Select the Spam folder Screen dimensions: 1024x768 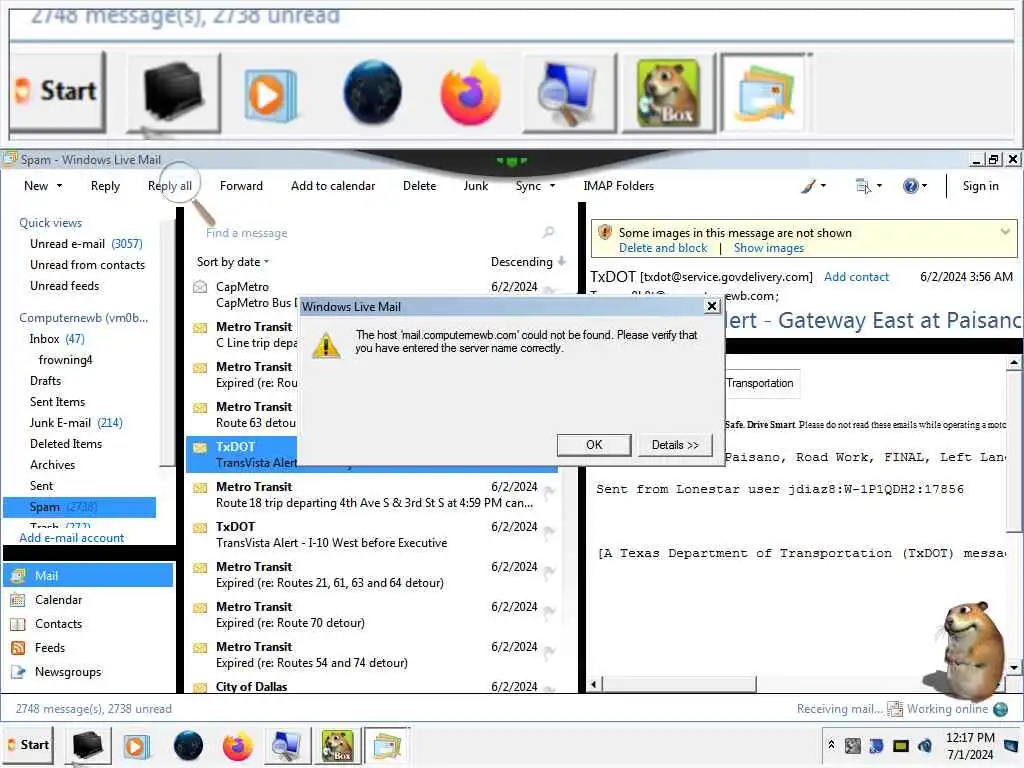80,507
